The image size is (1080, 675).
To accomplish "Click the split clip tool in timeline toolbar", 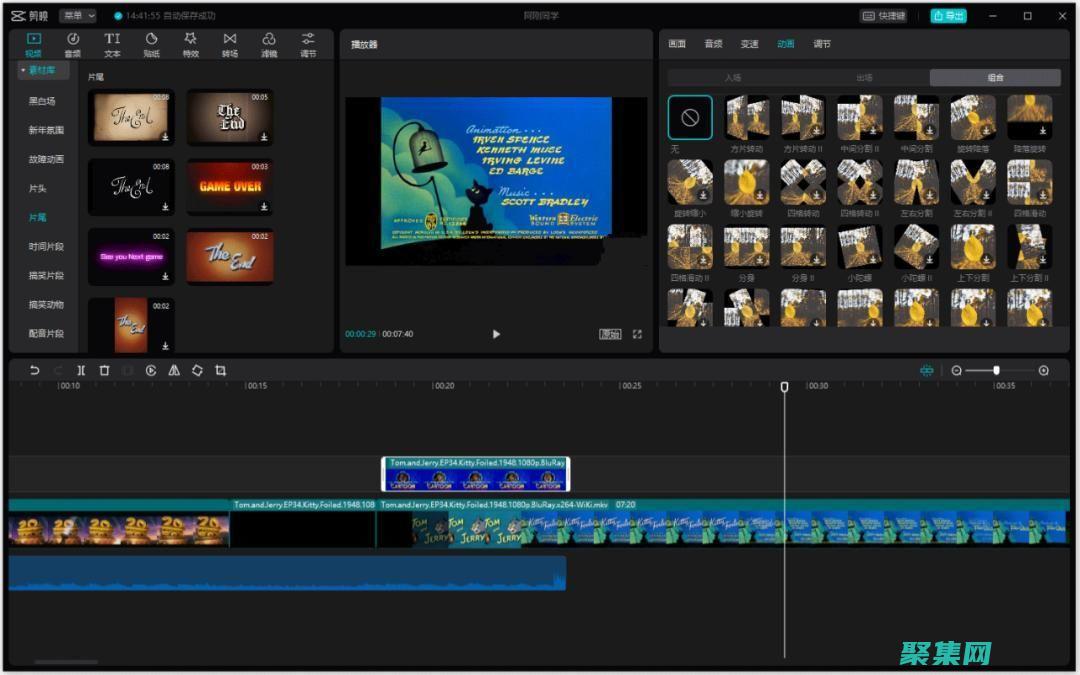I will click(x=81, y=370).
